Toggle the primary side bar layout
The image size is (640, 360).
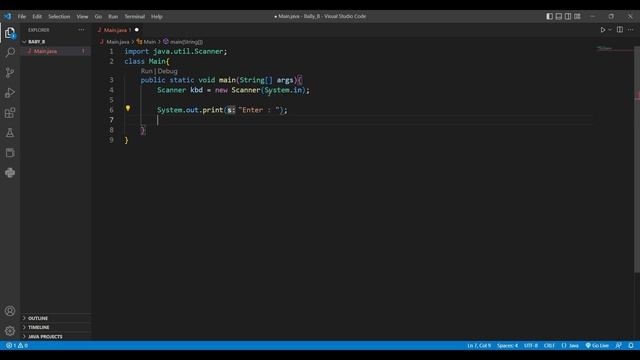point(549,16)
